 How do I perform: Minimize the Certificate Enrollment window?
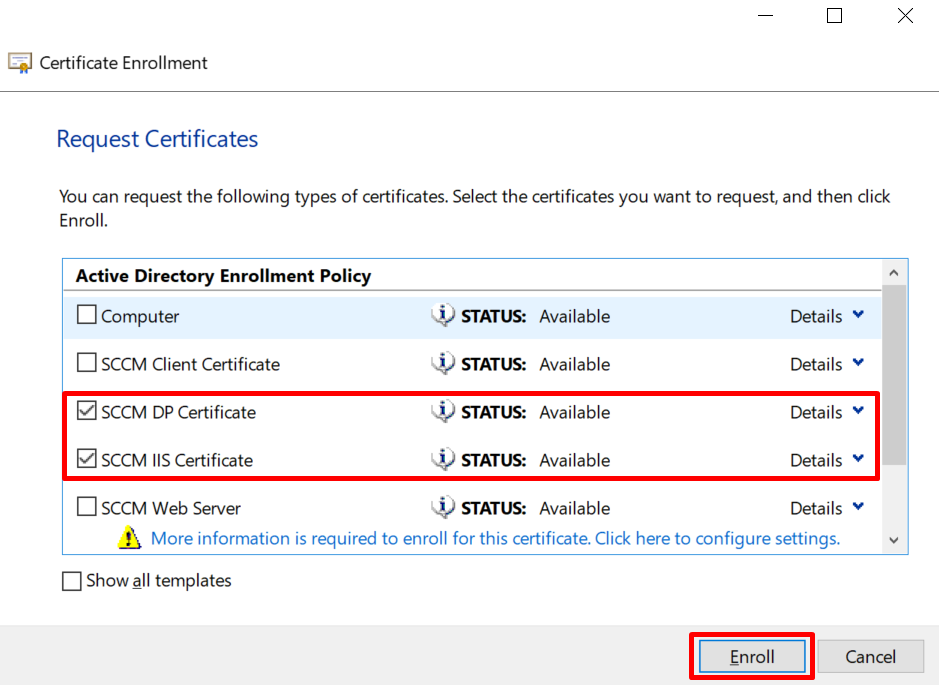[x=765, y=16]
